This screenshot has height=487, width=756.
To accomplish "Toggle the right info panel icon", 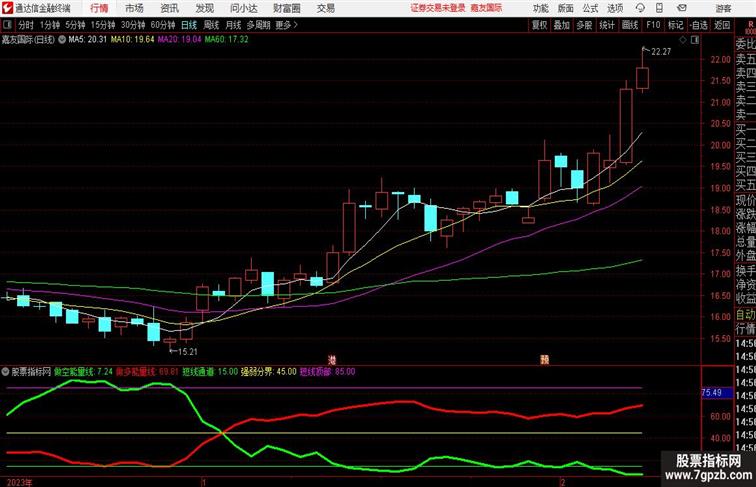I will pos(695,40).
